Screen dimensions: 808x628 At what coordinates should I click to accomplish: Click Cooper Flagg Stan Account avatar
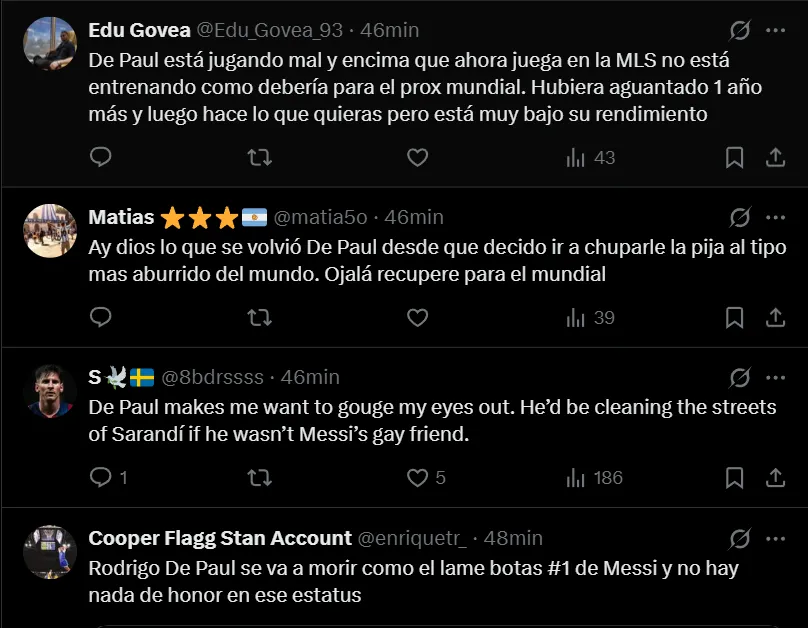(x=50, y=551)
